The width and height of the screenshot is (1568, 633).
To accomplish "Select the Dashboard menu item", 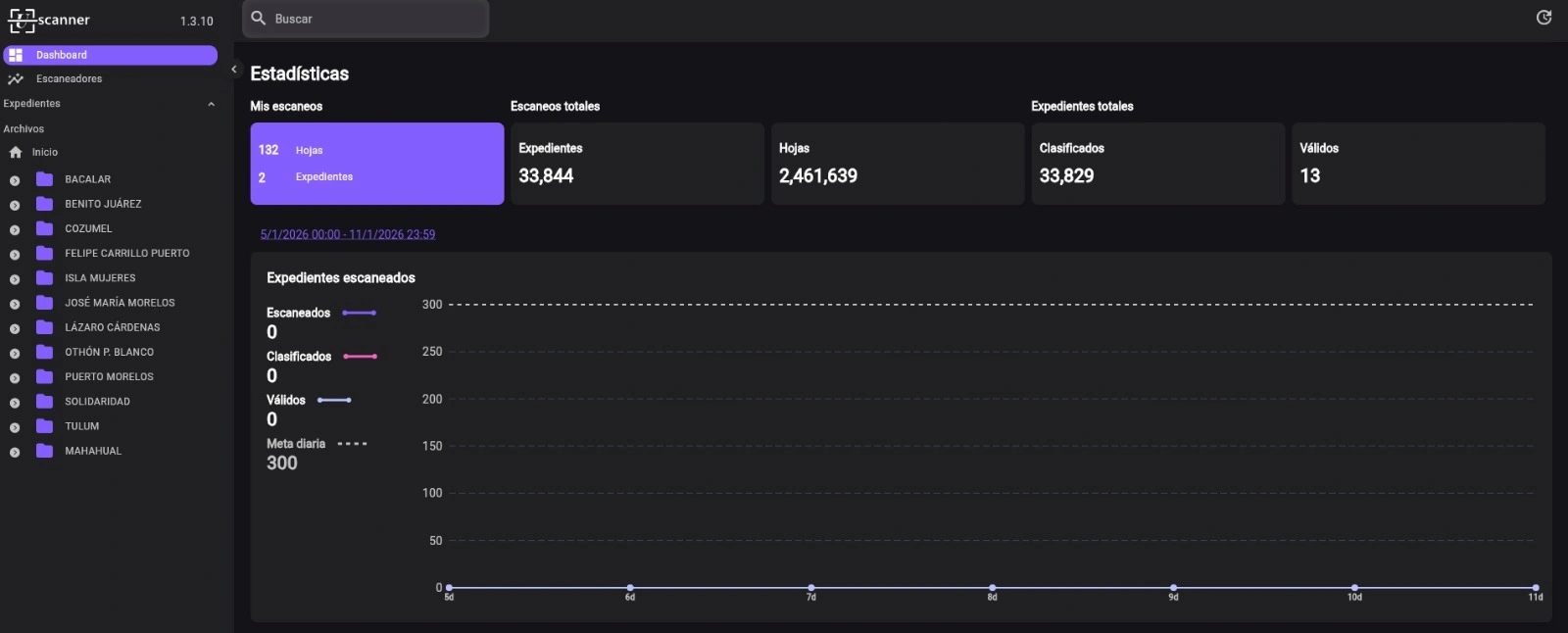I will tap(110, 55).
